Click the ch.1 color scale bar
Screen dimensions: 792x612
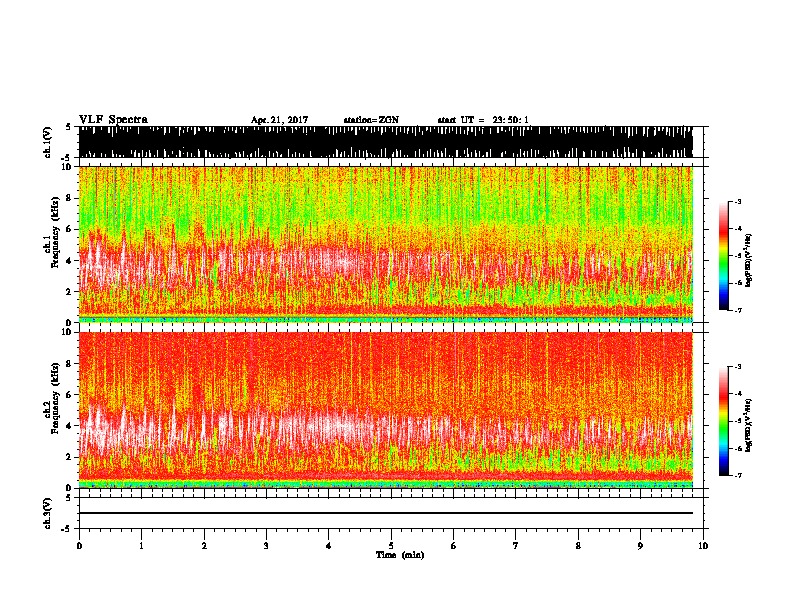tap(723, 256)
